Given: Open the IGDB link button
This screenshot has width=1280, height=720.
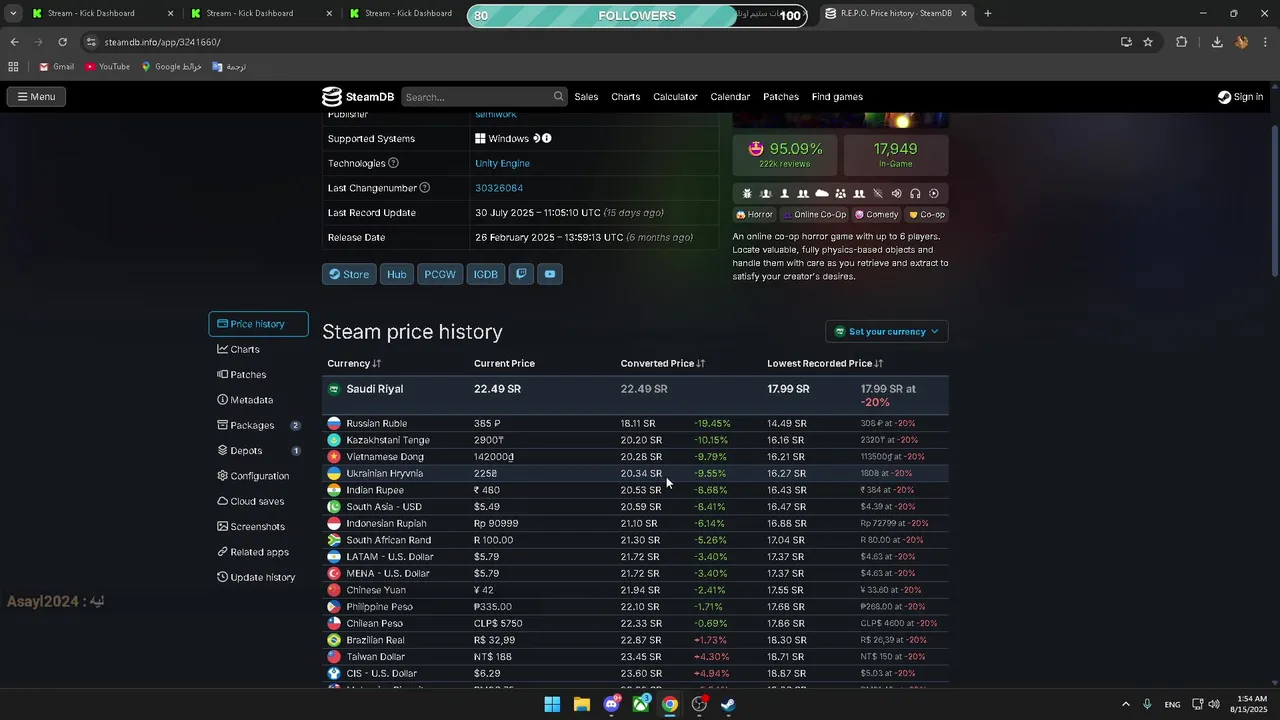Looking at the screenshot, I should tap(485, 274).
